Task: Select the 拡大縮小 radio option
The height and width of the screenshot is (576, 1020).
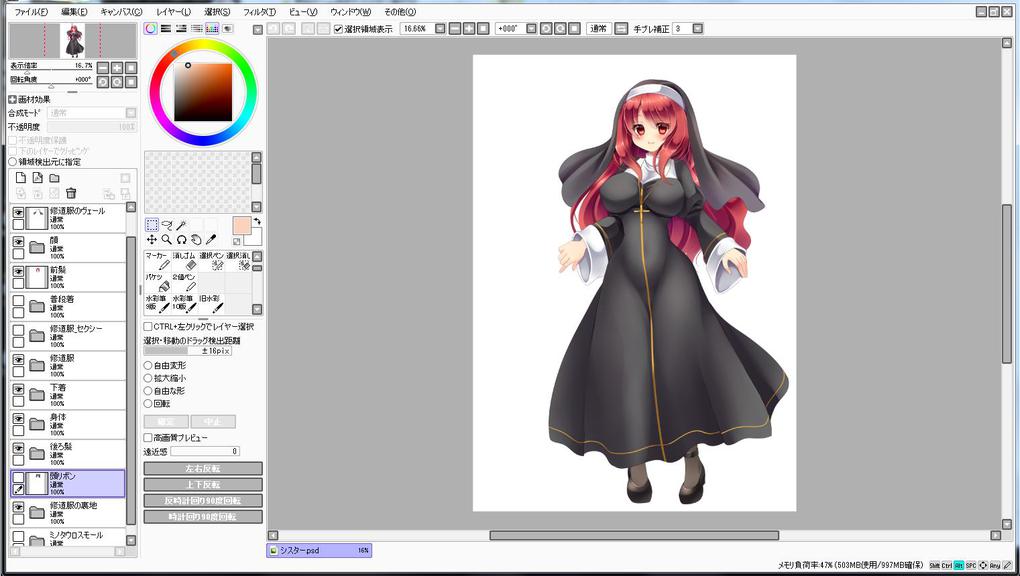Action: coord(148,378)
